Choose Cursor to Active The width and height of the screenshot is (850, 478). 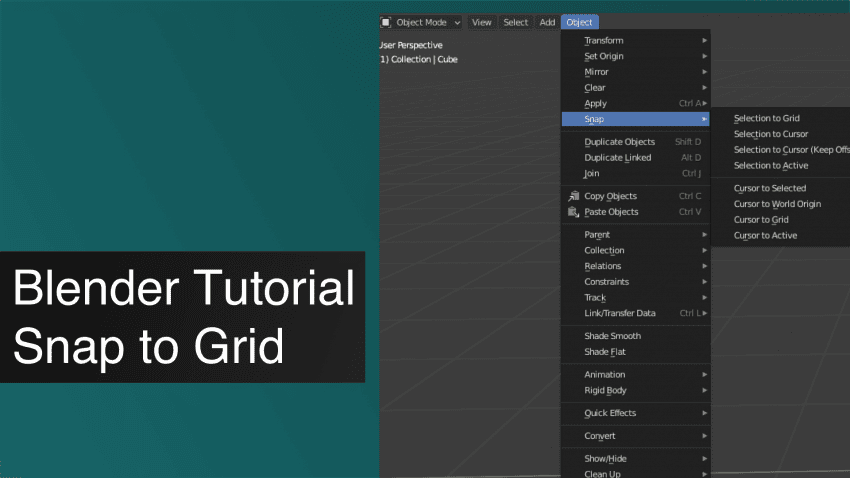coord(781,235)
